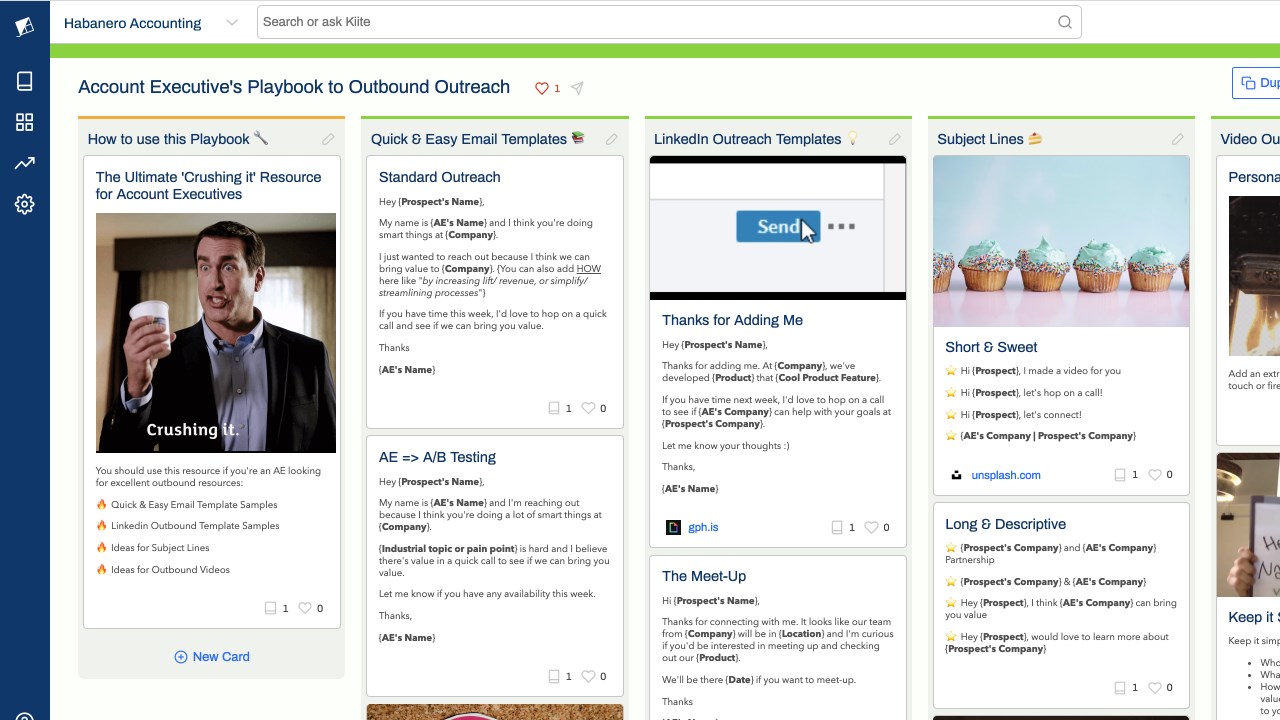Image resolution: width=1280 pixels, height=720 pixels.
Task: Click the HOW underlined text in Standard Outreach
Action: coord(588,269)
